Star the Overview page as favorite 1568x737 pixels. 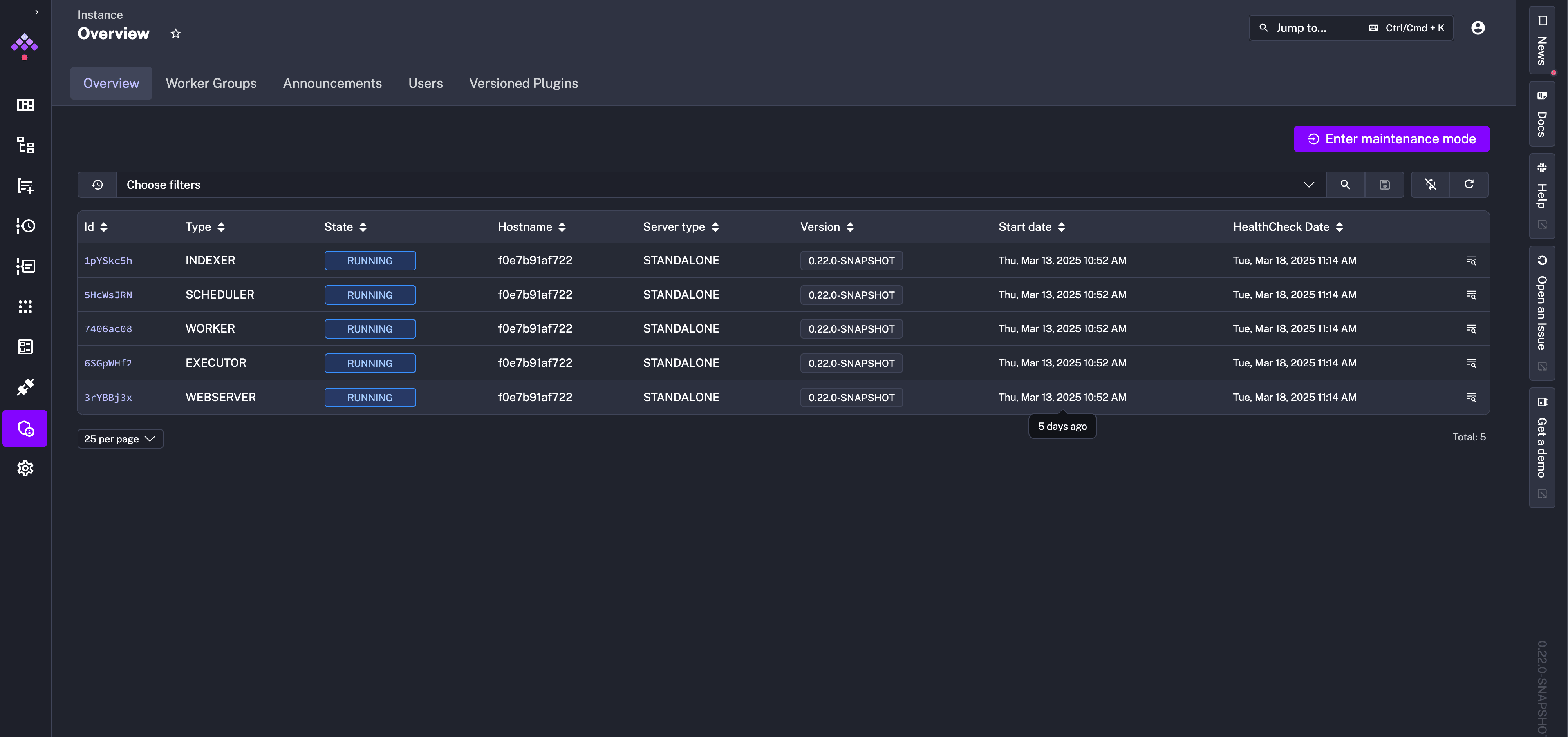click(175, 33)
